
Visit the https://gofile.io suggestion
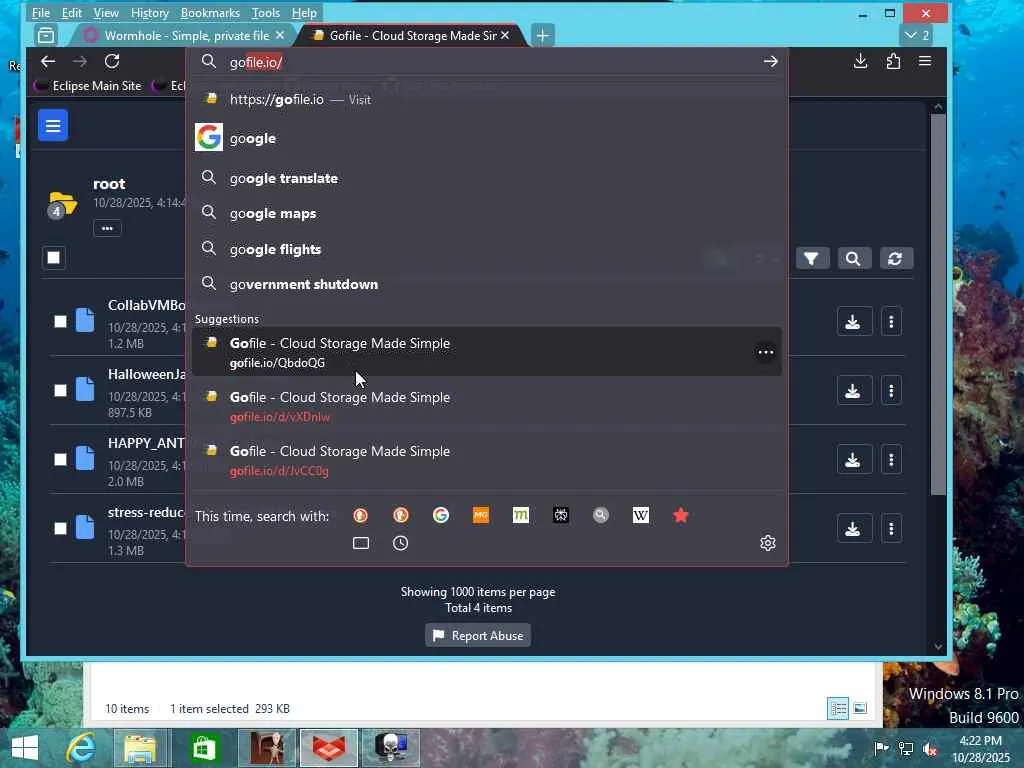coord(487,99)
